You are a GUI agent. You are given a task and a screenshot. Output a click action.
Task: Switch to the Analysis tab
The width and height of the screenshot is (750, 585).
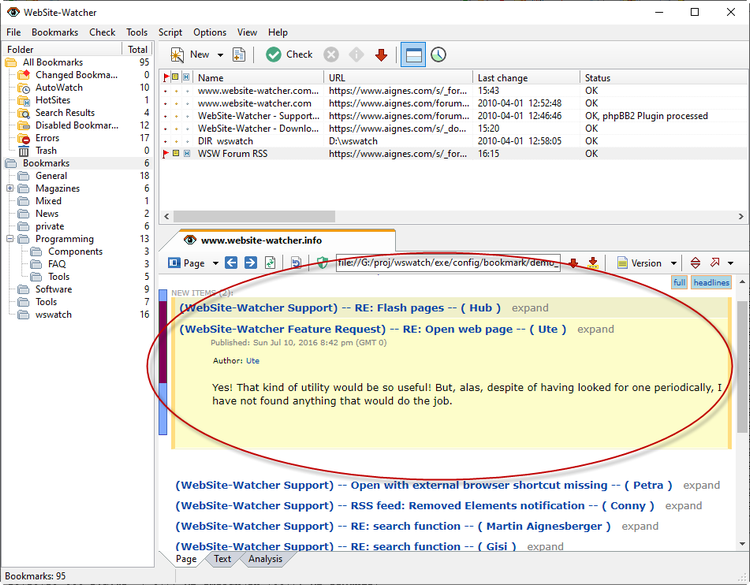pos(265,559)
